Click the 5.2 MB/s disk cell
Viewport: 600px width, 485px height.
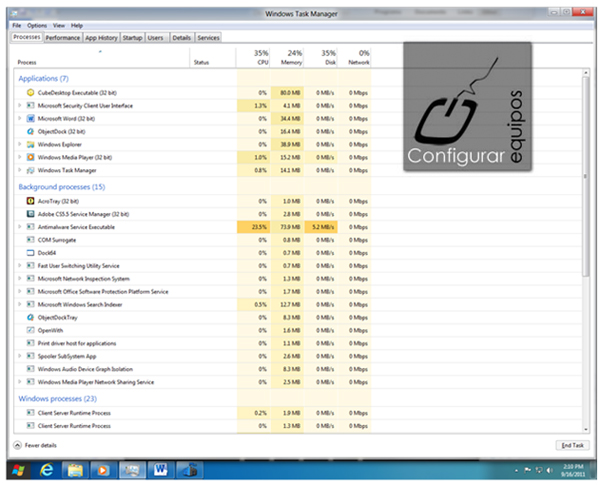tap(321, 227)
